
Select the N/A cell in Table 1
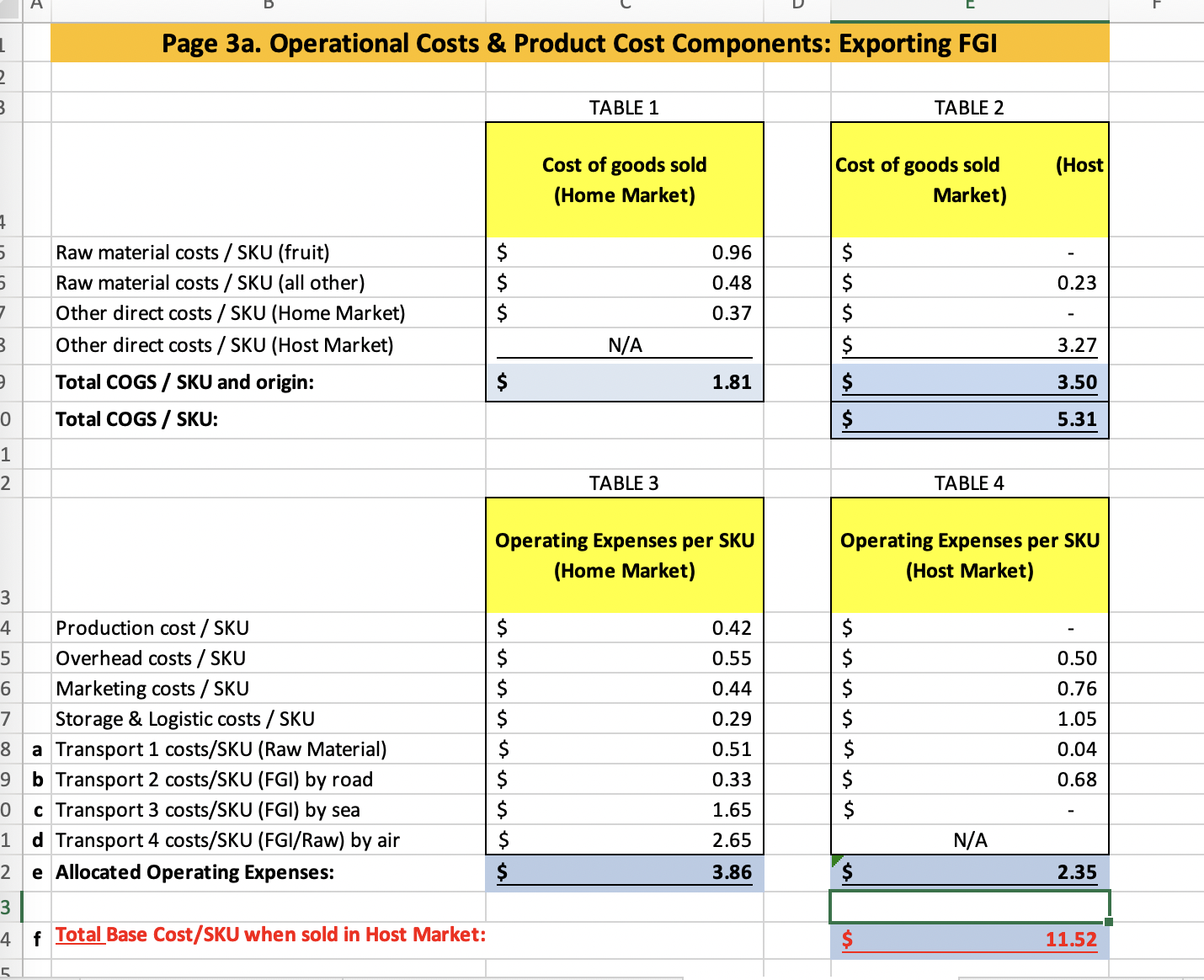pyautogui.click(x=624, y=345)
